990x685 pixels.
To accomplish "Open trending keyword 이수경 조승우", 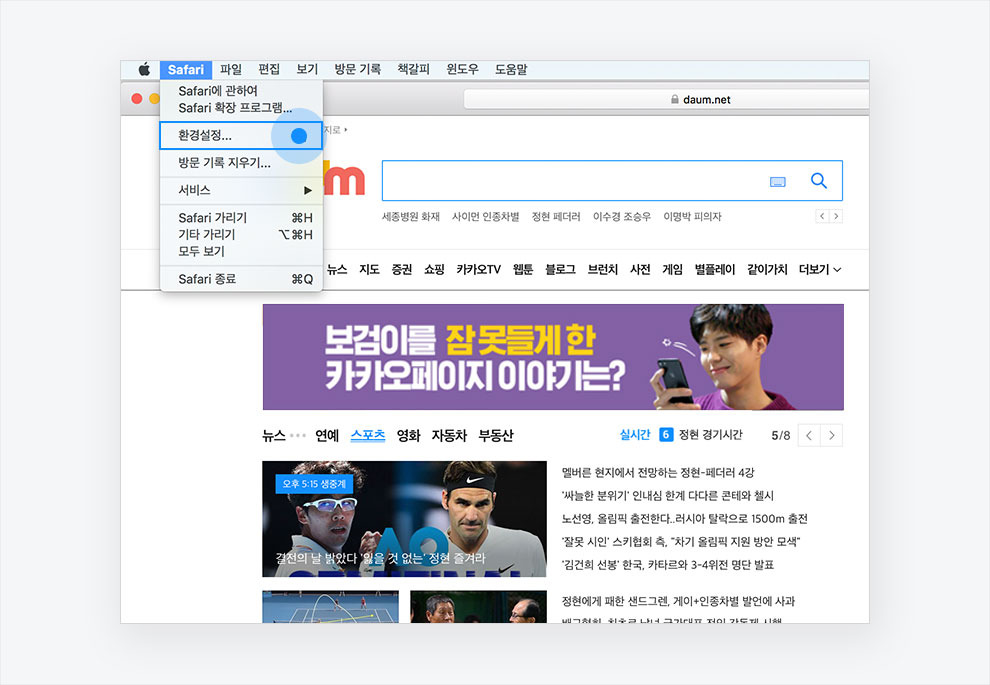I will click(x=622, y=217).
